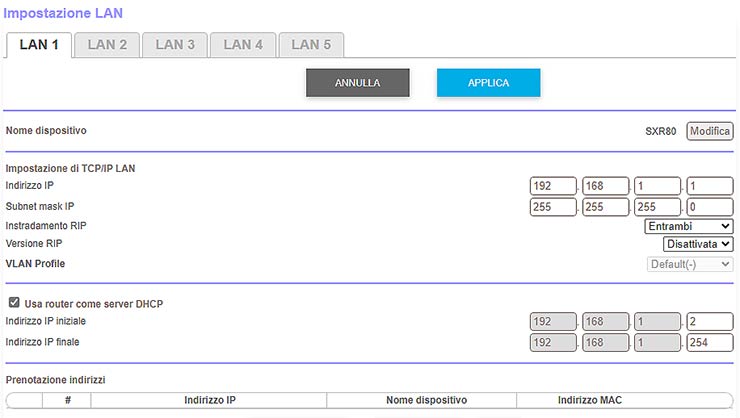Uncheck Usa router come server DHCP
740x418 pixels.
(14, 303)
